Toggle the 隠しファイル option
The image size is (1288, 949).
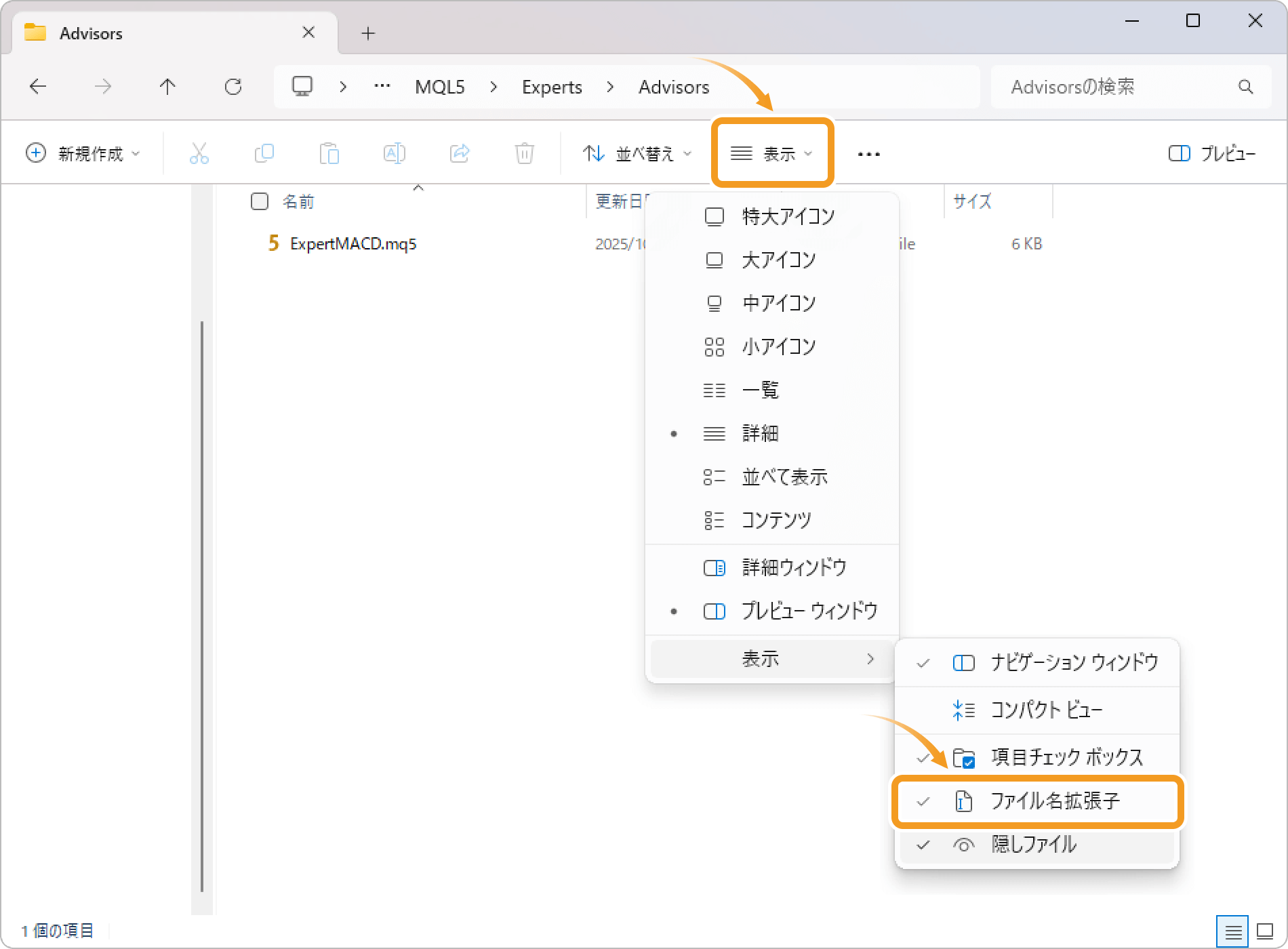(1034, 845)
